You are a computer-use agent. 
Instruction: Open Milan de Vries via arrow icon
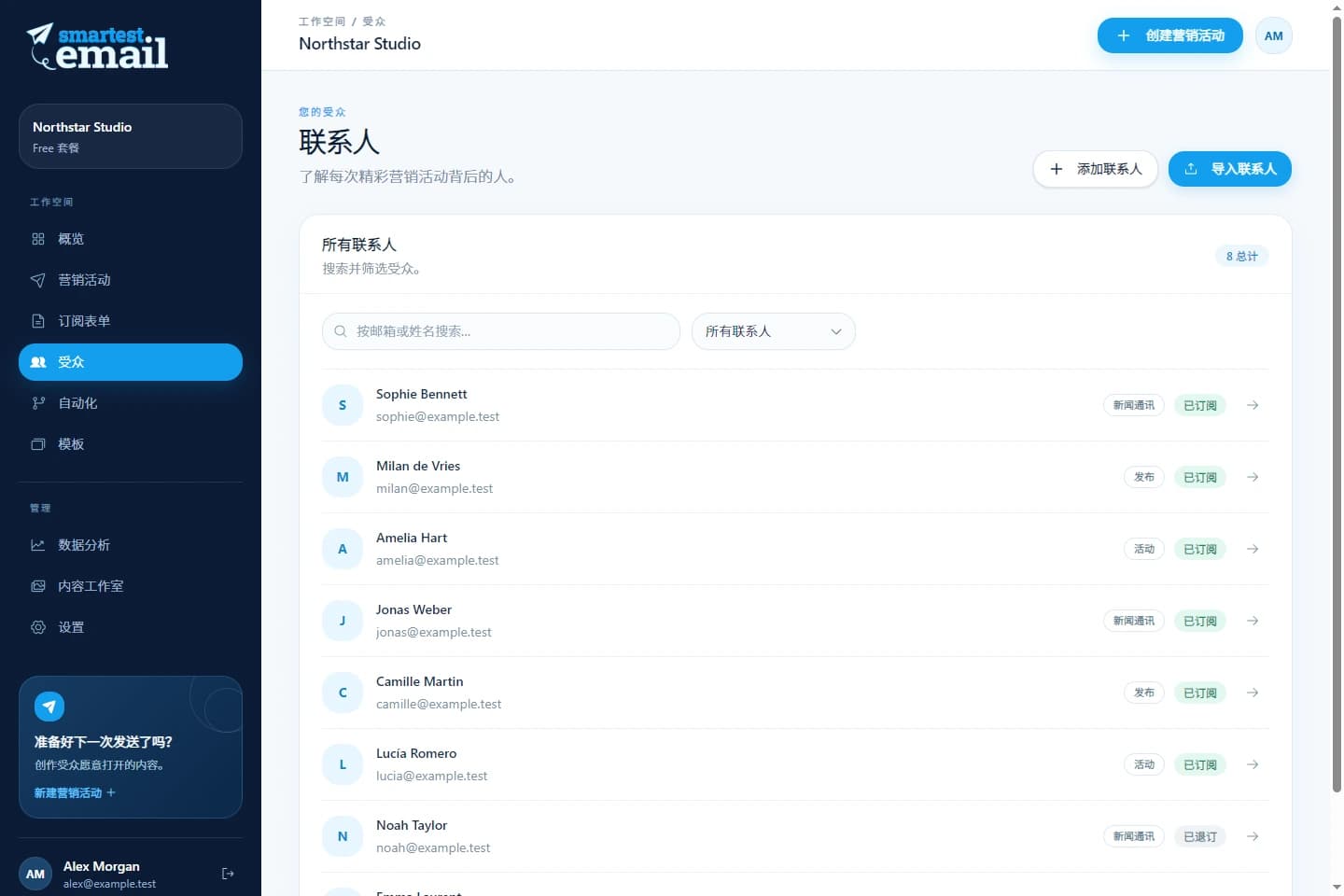pyautogui.click(x=1253, y=477)
